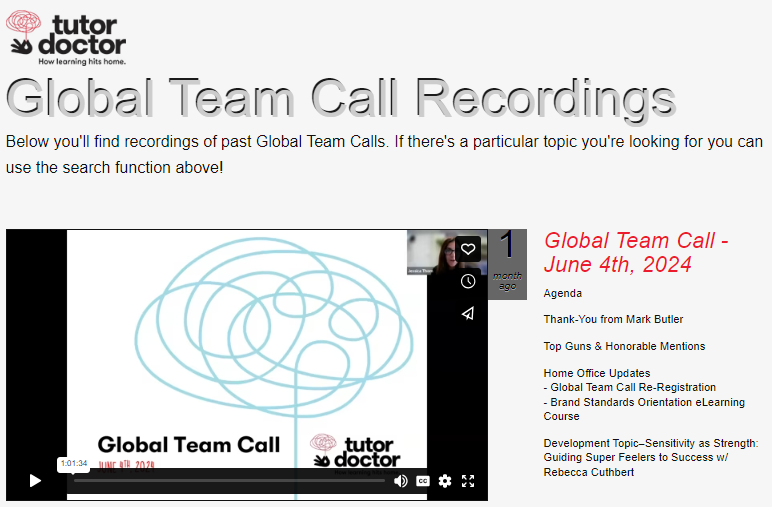Click the 1:01:34 timestamp label
This screenshot has height=507, width=772.
point(74,463)
